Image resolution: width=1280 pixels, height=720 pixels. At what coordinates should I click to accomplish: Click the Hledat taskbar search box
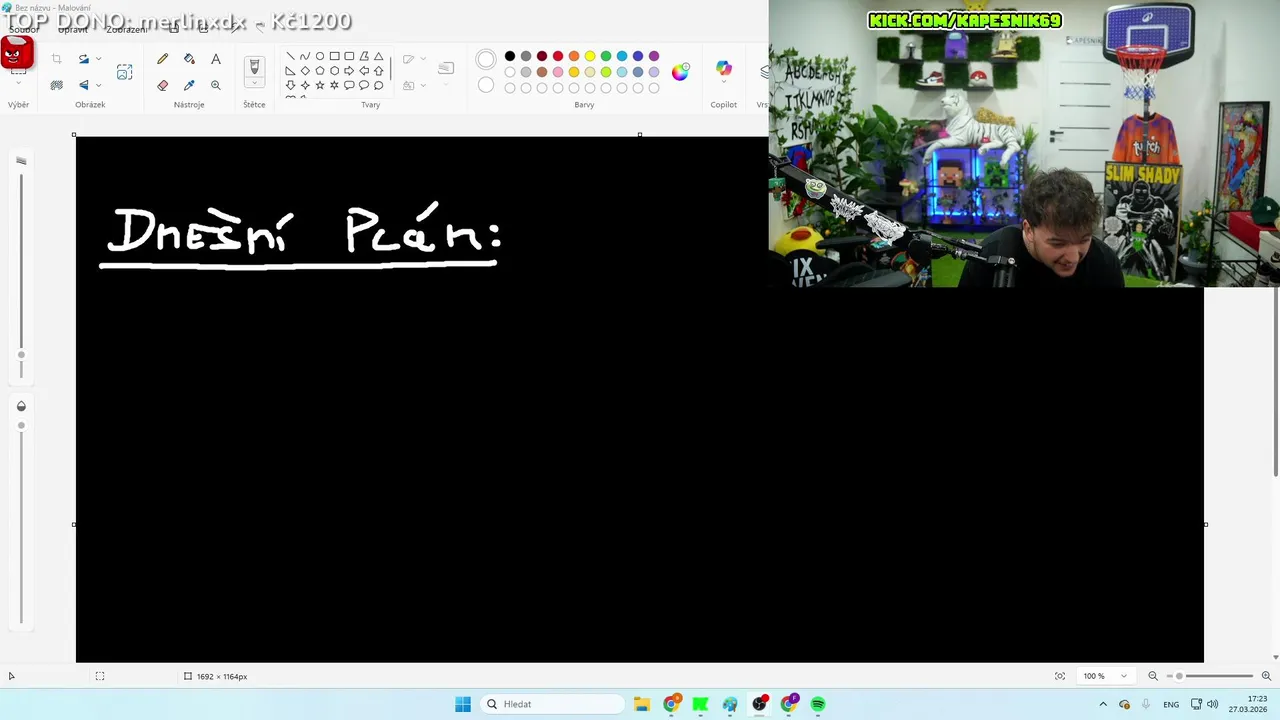coord(551,704)
